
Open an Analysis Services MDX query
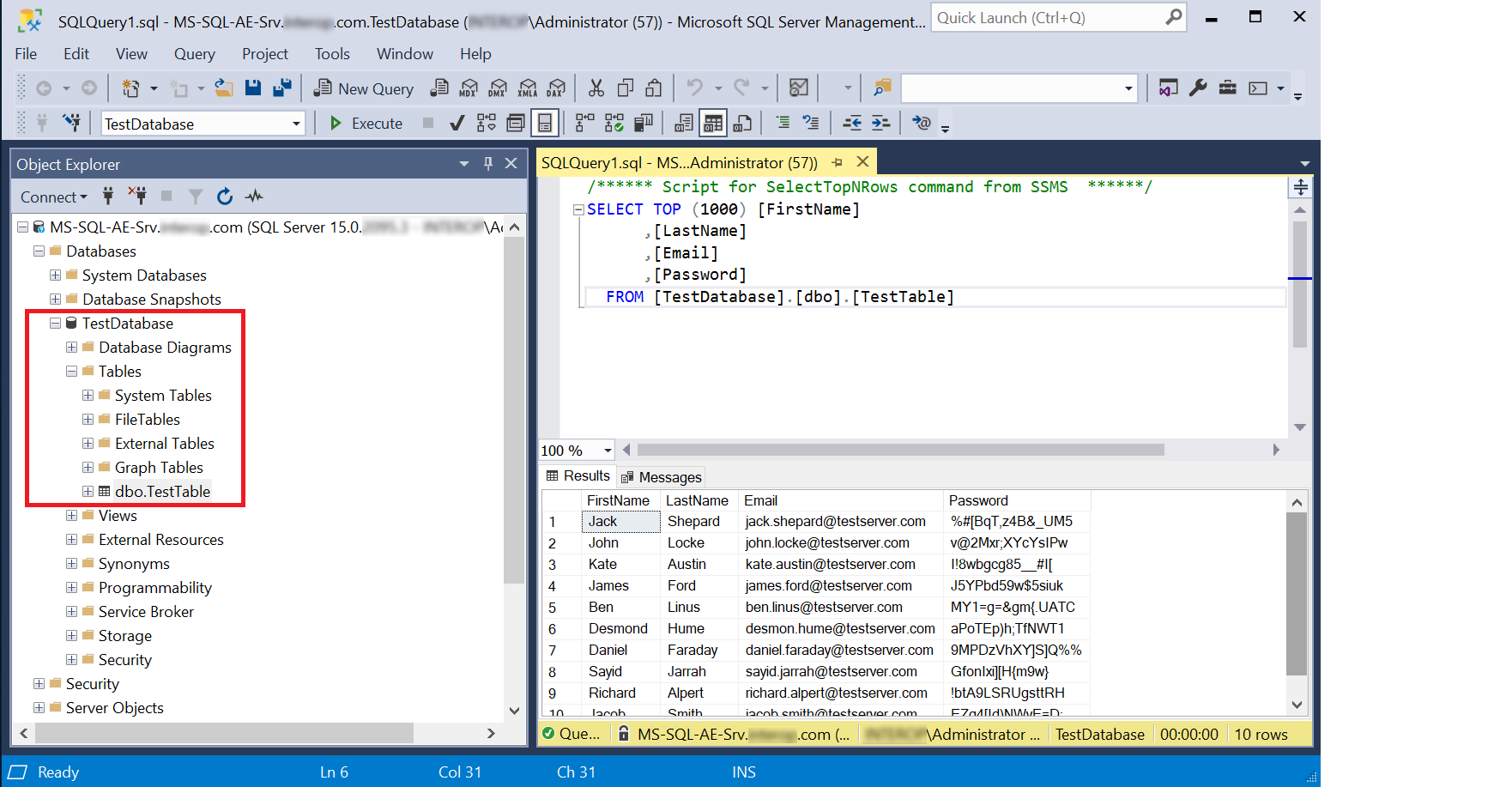click(x=469, y=88)
